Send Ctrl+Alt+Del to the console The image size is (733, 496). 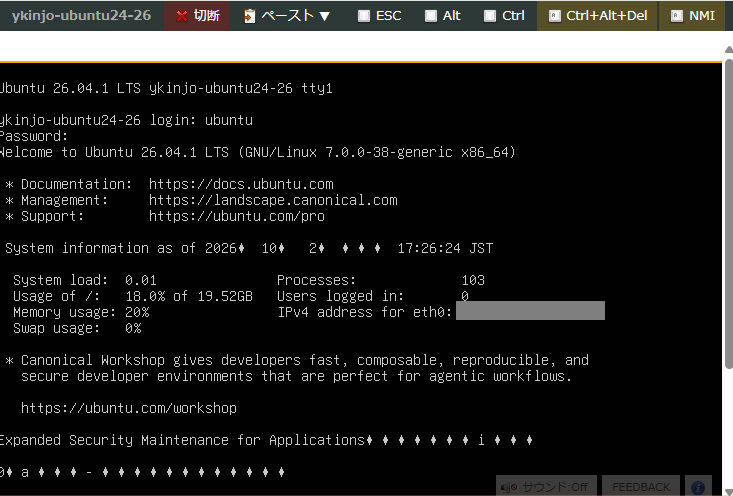pyautogui.click(x=597, y=16)
